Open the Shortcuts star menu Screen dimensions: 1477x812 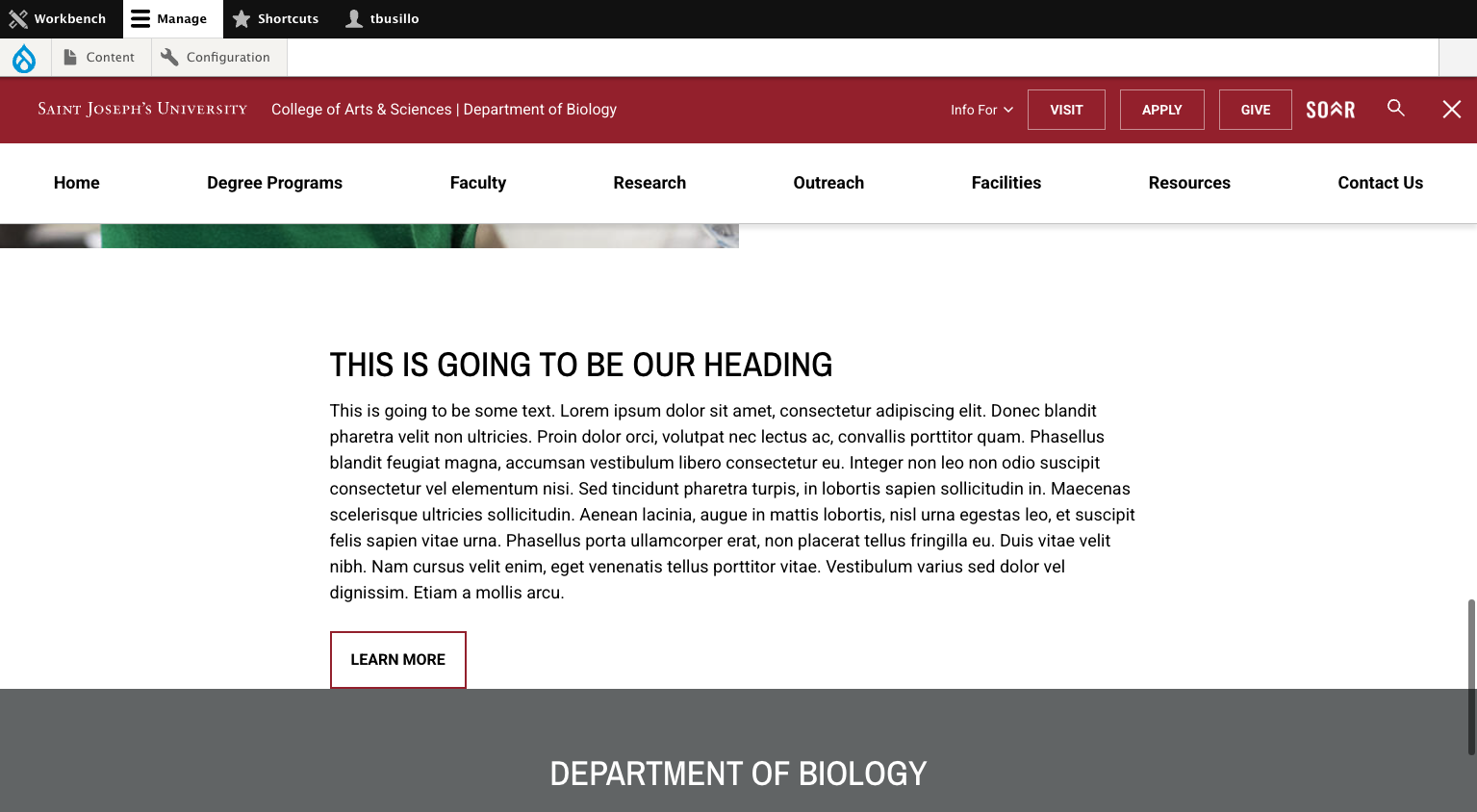click(x=276, y=19)
